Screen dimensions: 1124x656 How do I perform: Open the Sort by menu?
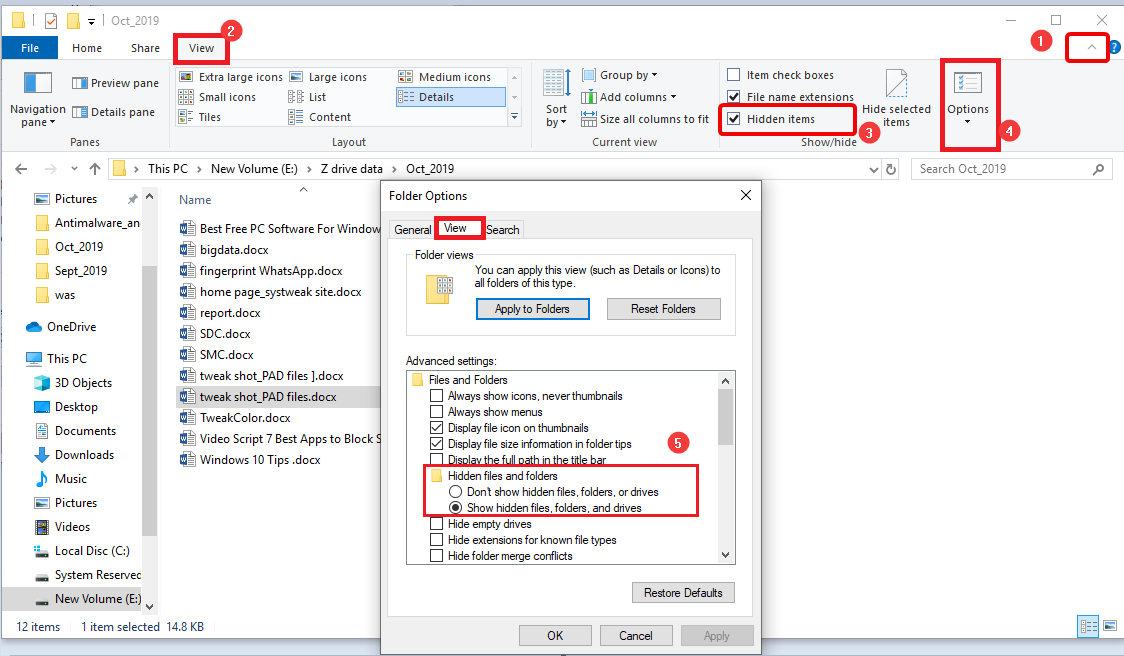[556, 99]
